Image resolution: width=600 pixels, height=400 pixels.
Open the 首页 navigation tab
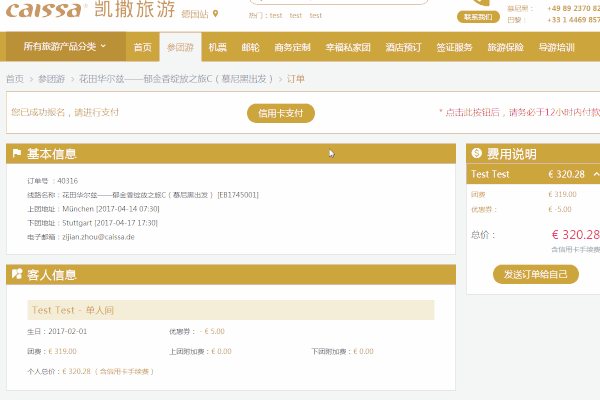coord(143,47)
